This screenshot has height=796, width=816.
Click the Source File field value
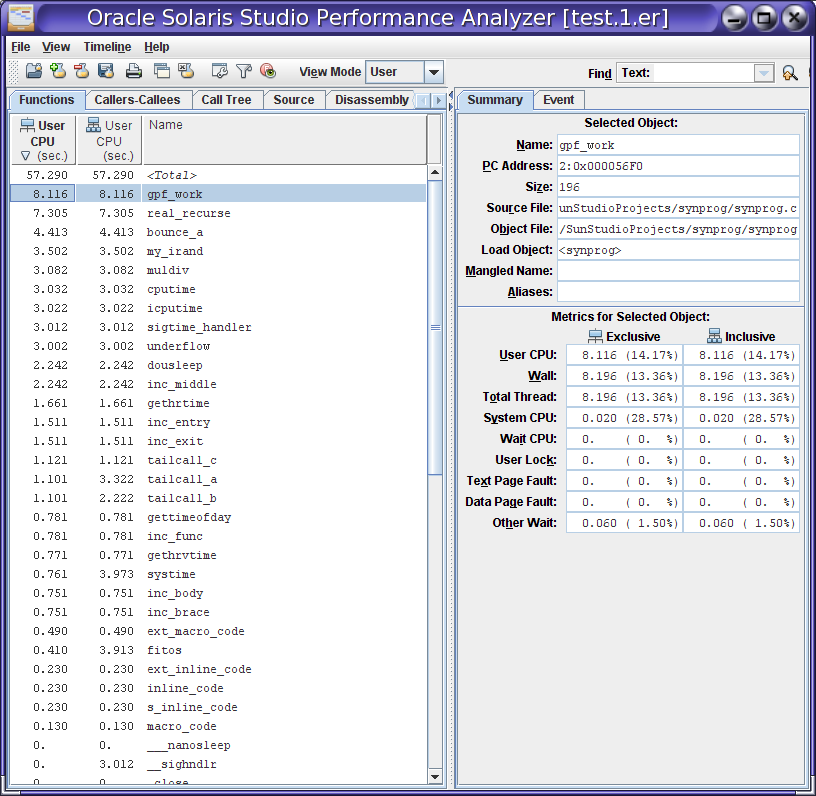678,208
